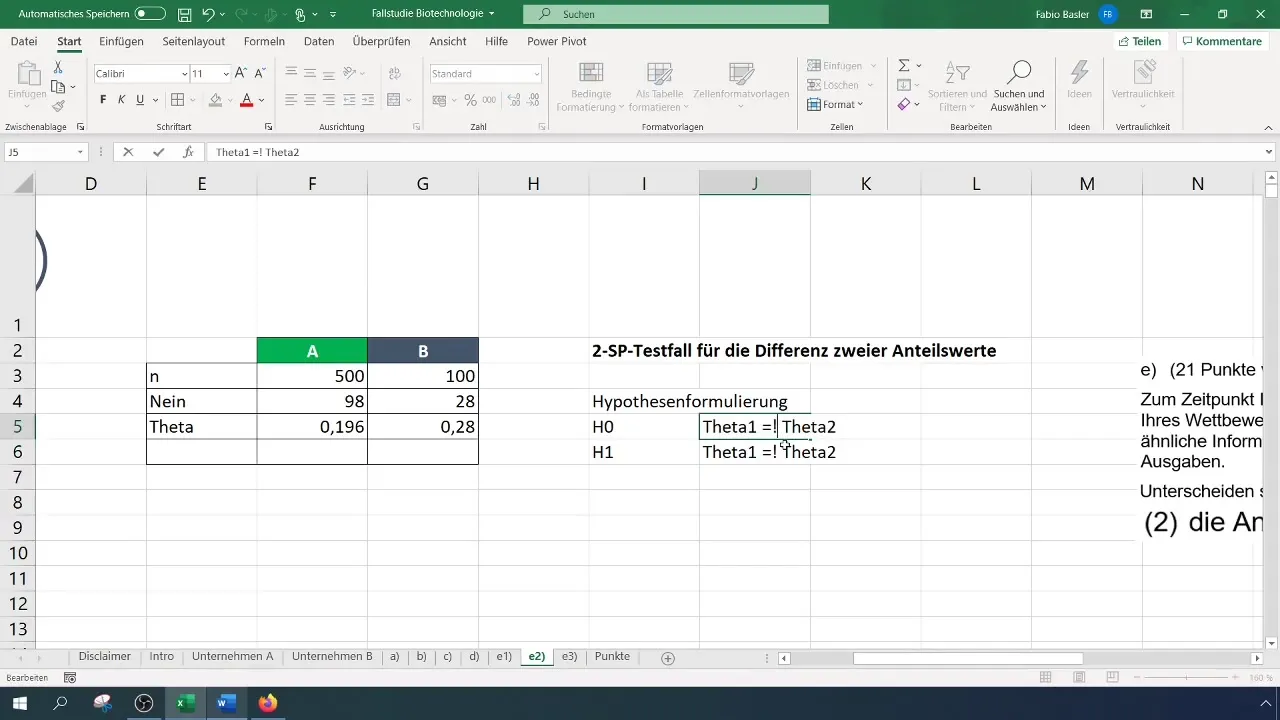Click the page layout view icon
Image resolution: width=1280 pixels, height=720 pixels.
click(1079, 678)
